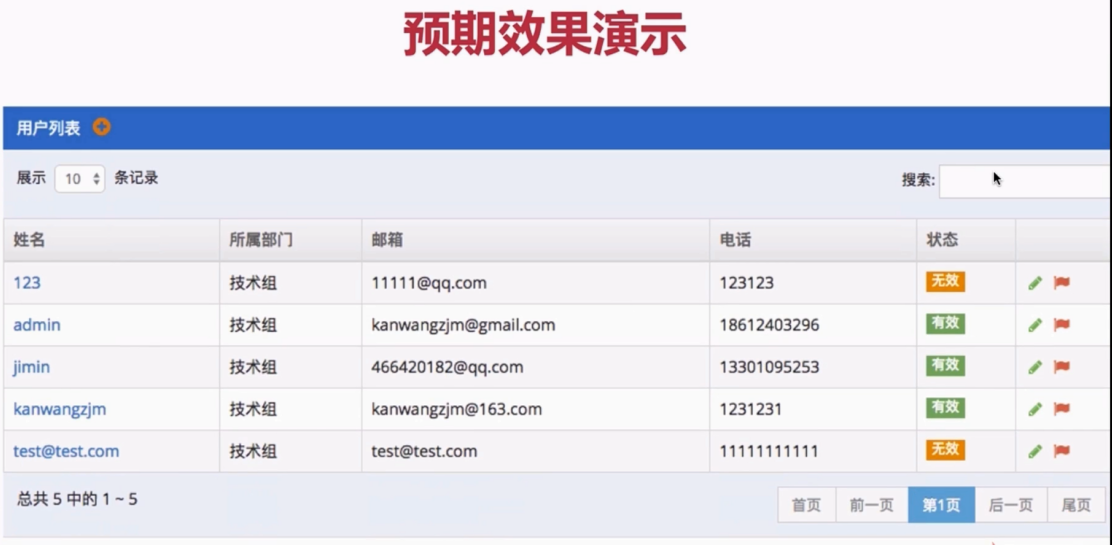Click the 有效 badge in admin row

pos(945,324)
